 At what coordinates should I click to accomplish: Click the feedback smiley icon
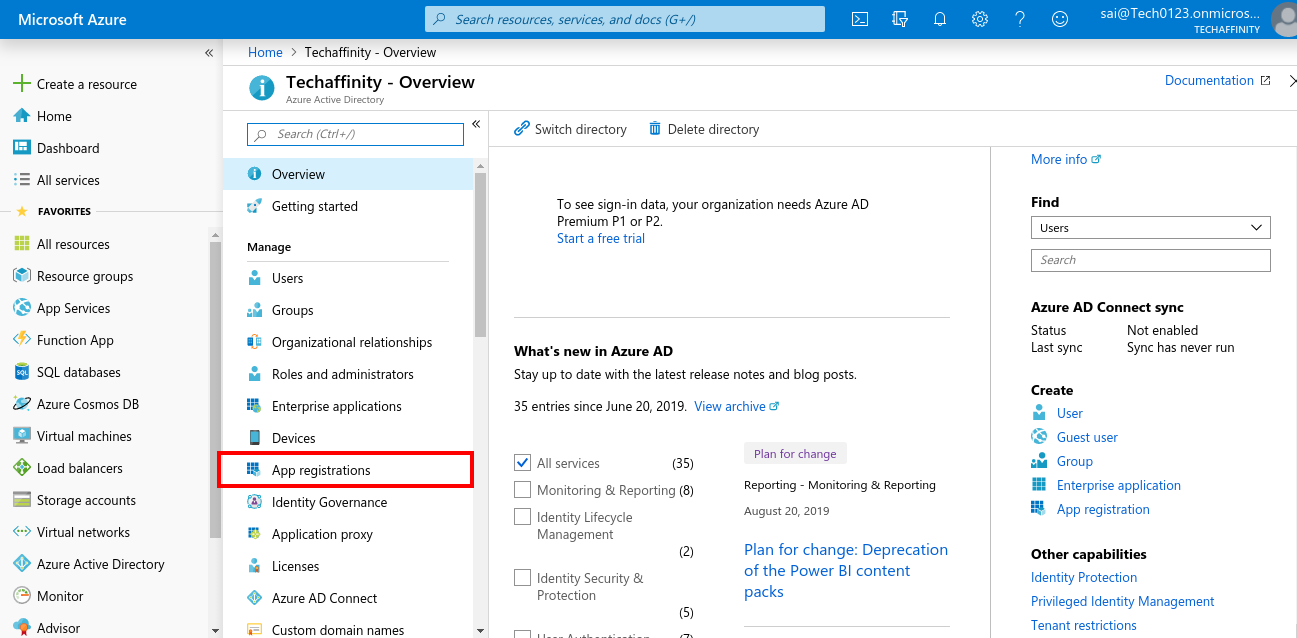coord(1060,19)
